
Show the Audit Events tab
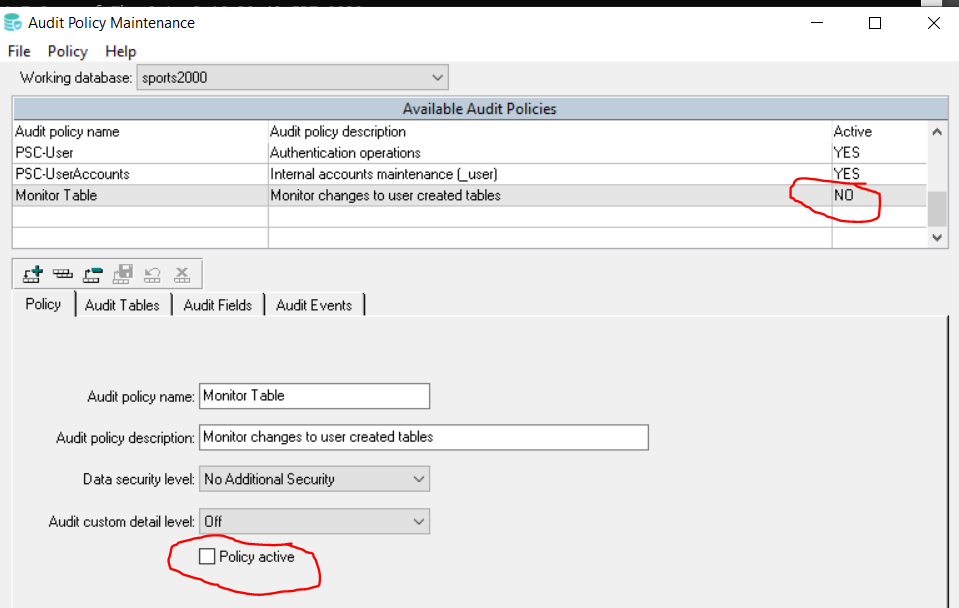coord(314,305)
